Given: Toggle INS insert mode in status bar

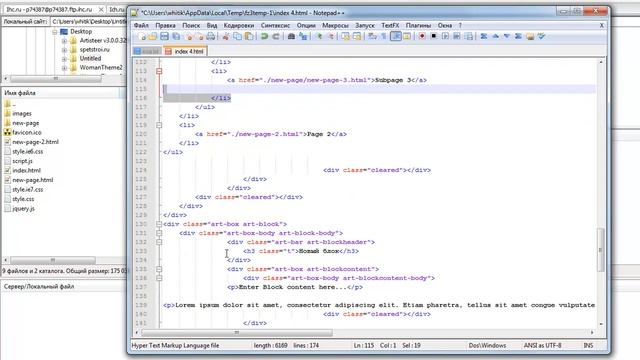Looking at the screenshot, I should [x=588, y=345].
